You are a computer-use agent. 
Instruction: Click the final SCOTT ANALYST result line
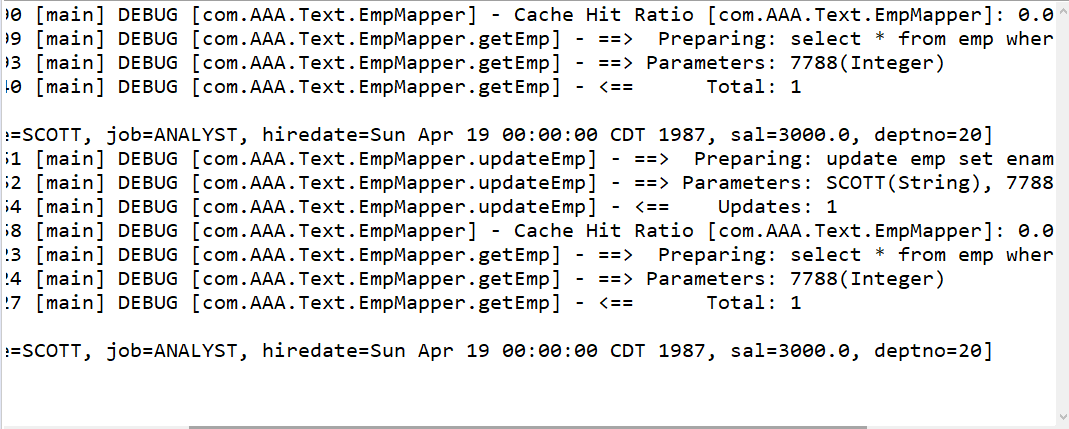[x=498, y=351]
